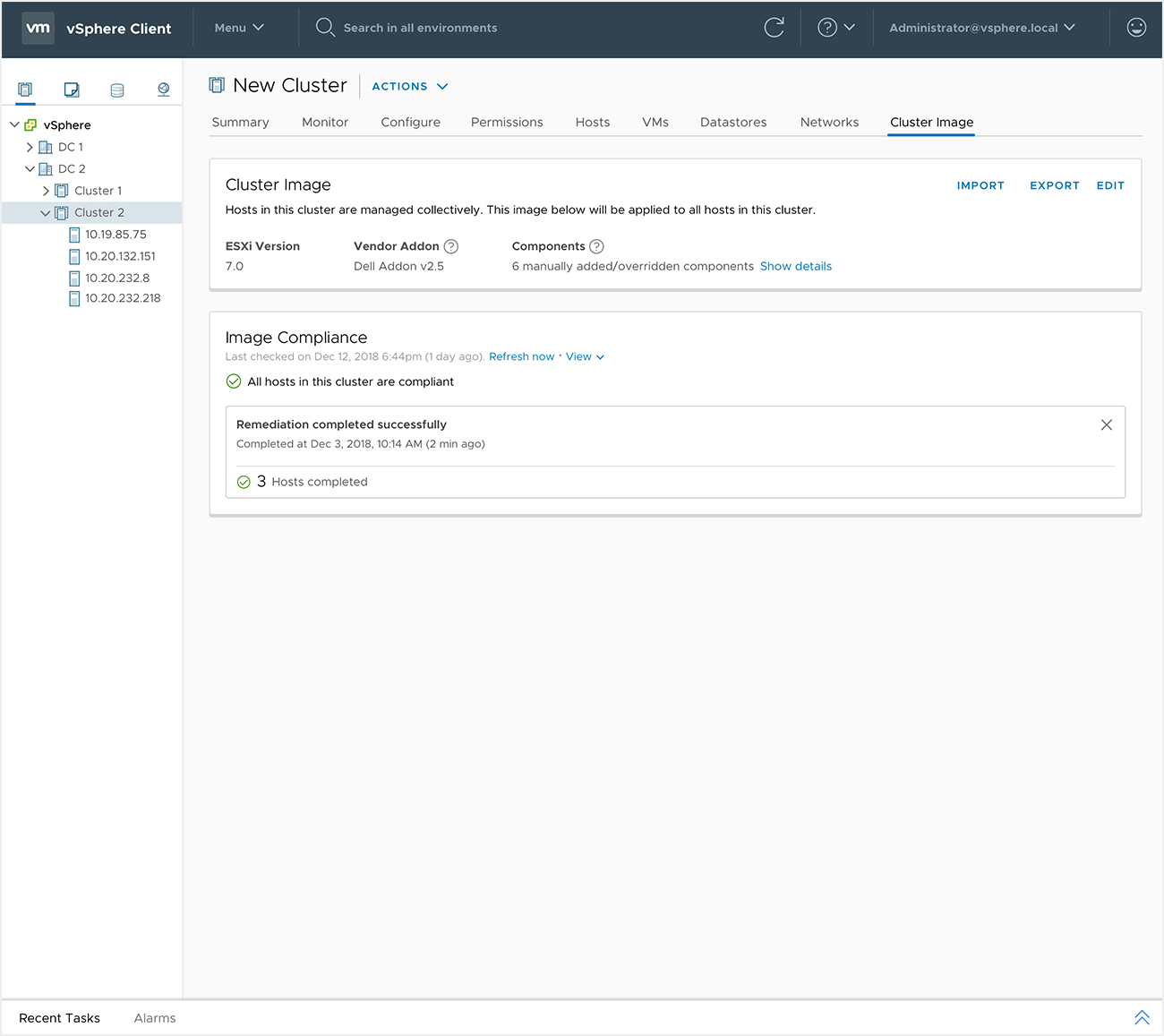This screenshot has height=1036, width=1164.
Task: Select the Hosts and Clusters inventory icon
Action: [24, 90]
